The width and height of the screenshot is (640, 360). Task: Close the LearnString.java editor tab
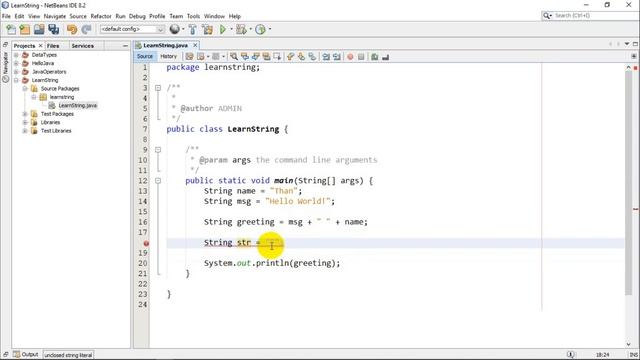coord(195,45)
